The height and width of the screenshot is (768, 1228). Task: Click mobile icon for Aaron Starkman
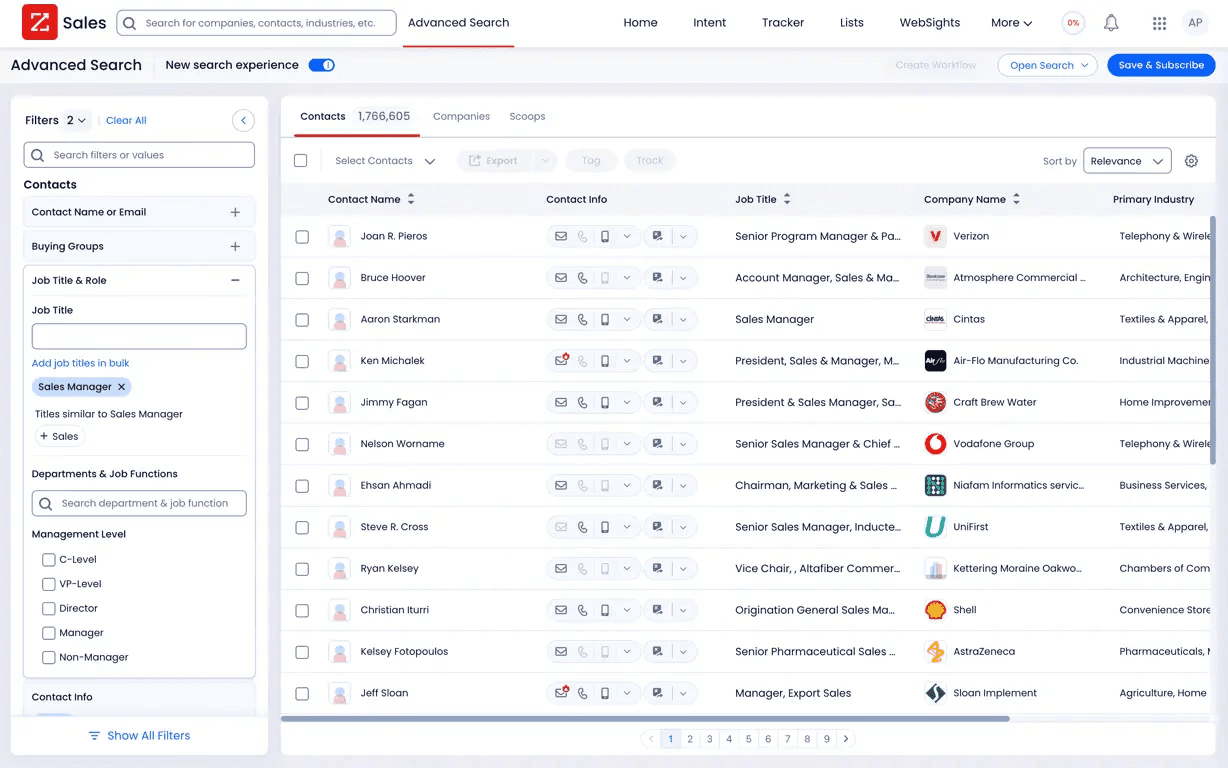click(605, 320)
